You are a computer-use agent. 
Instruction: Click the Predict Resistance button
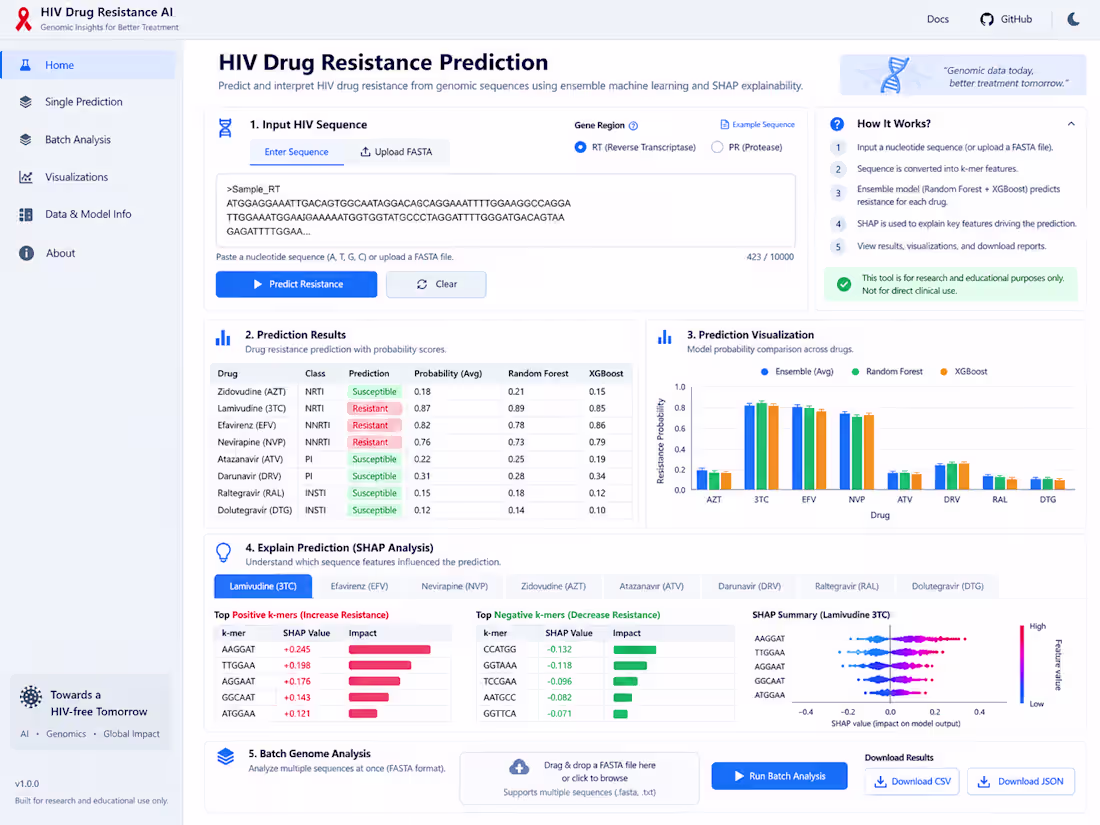(297, 284)
